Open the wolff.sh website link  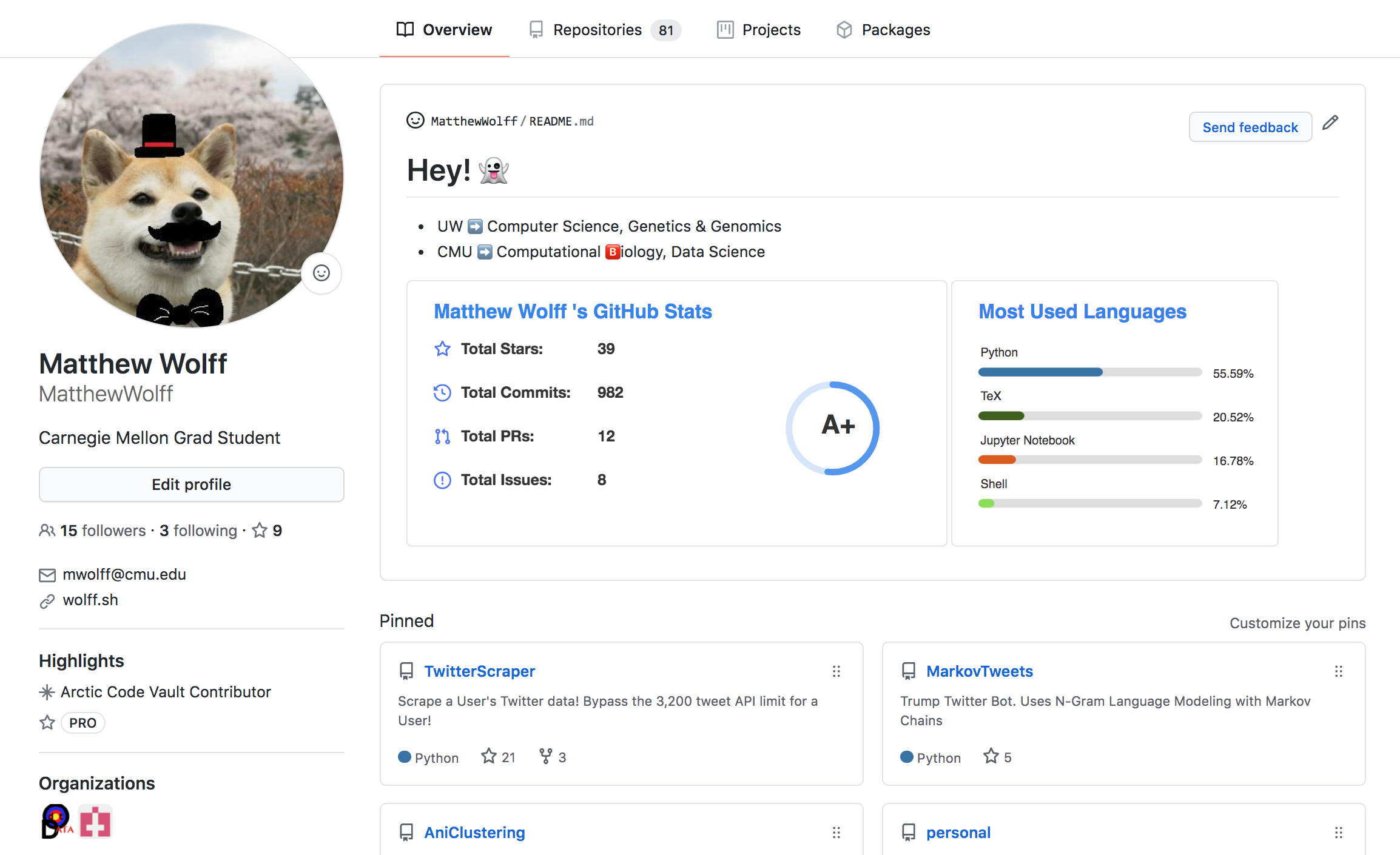coord(90,600)
